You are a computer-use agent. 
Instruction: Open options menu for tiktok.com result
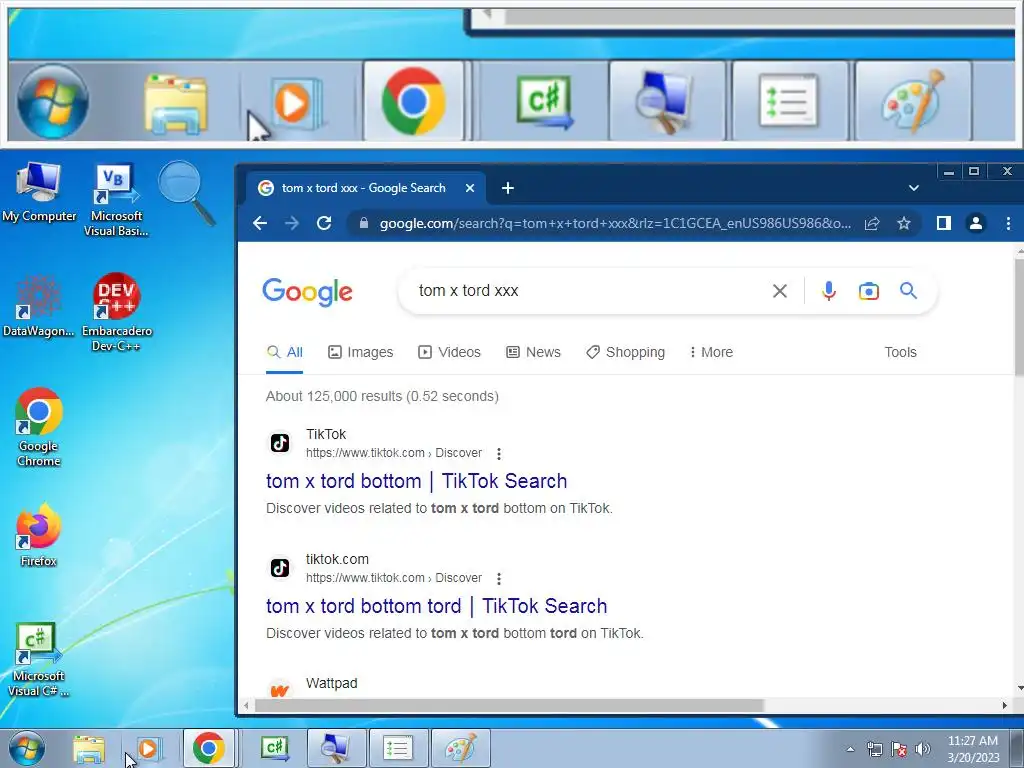(499, 578)
